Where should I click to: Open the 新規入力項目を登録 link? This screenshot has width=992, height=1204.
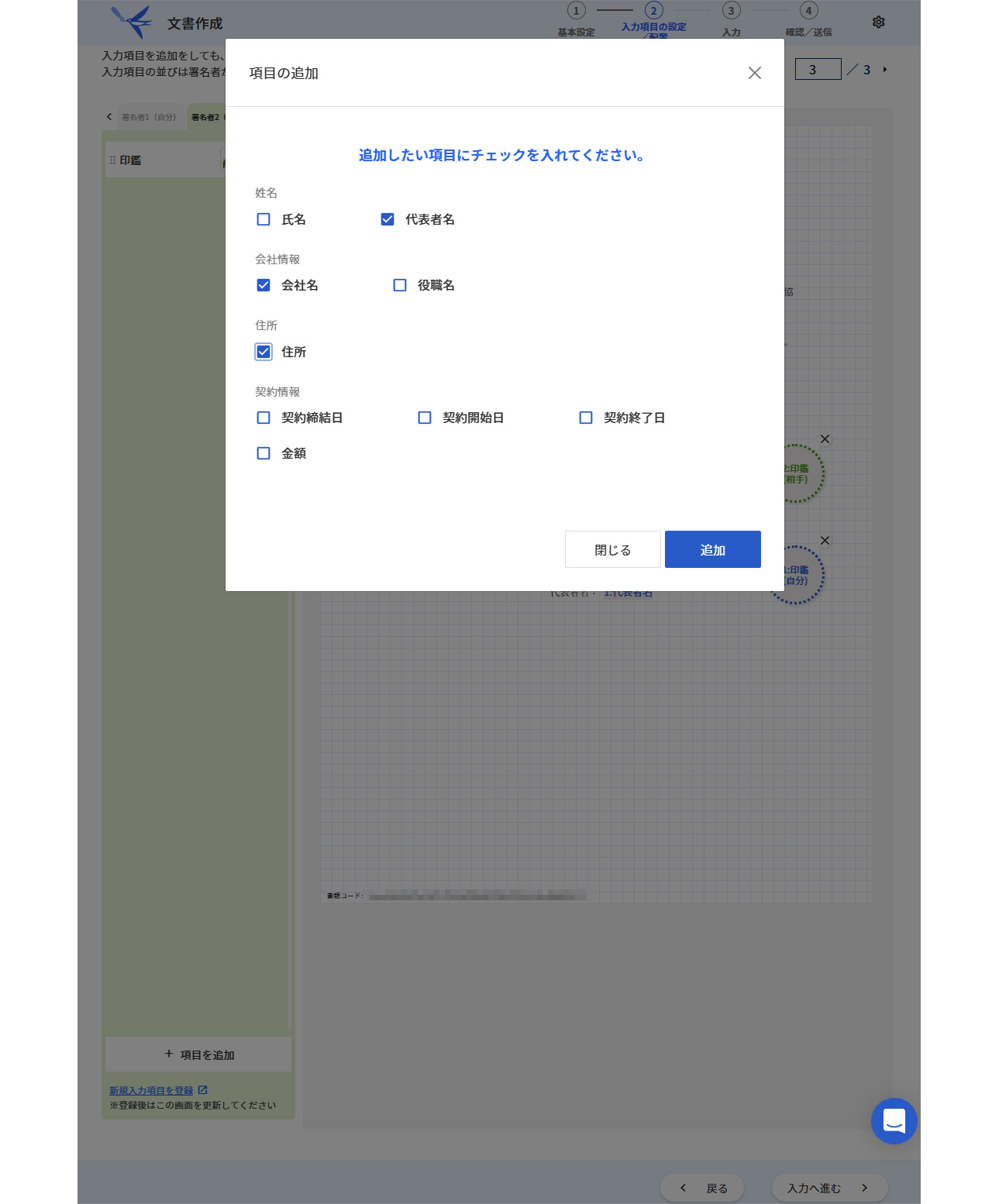[151, 1090]
